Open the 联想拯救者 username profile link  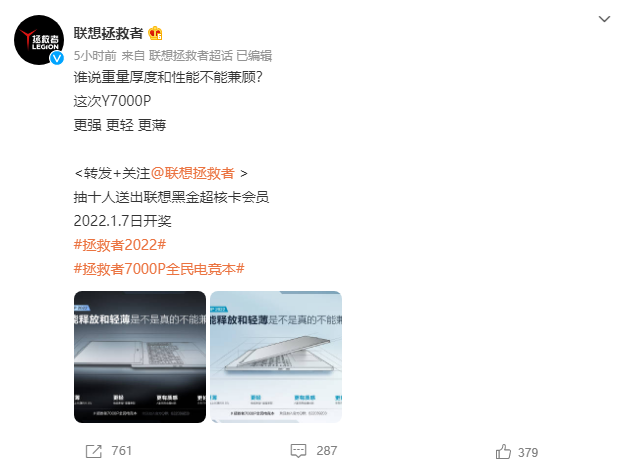(x=108, y=33)
